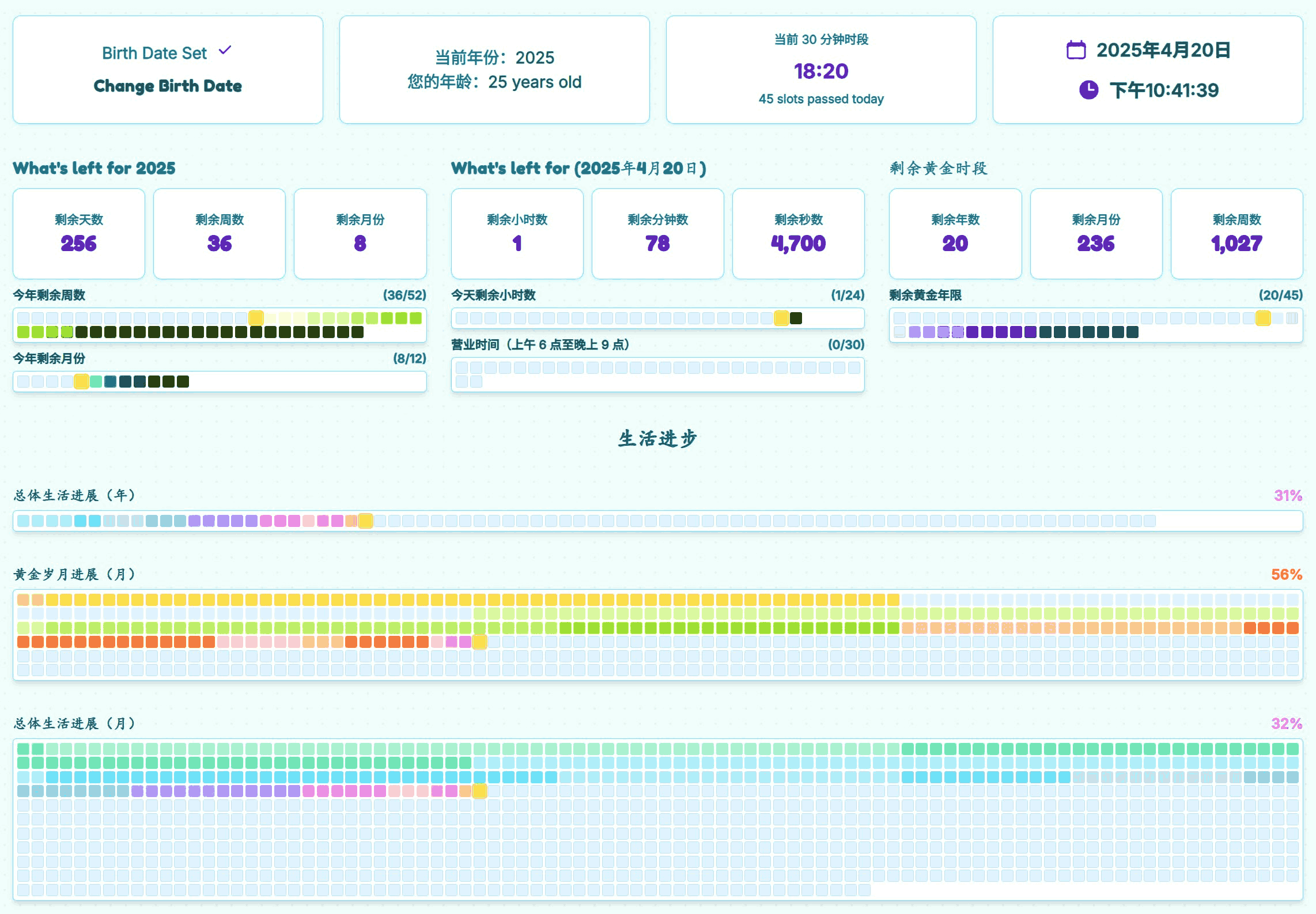Image resolution: width=1316 pixels, height=914 pixels.
Task: Click yellow current-week marker in 今年剩余周数
Action: click(x=256, y=318)
